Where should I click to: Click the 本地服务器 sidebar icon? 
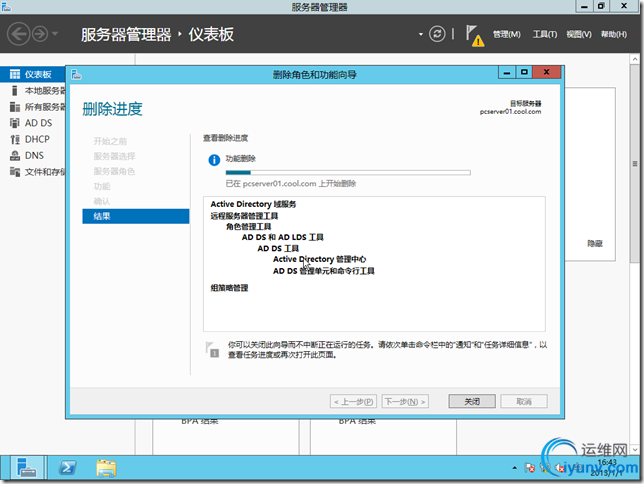[15, 90]
